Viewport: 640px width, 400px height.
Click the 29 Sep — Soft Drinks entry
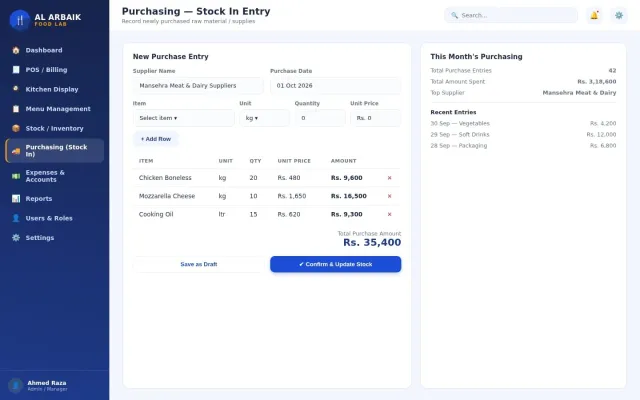523,134
